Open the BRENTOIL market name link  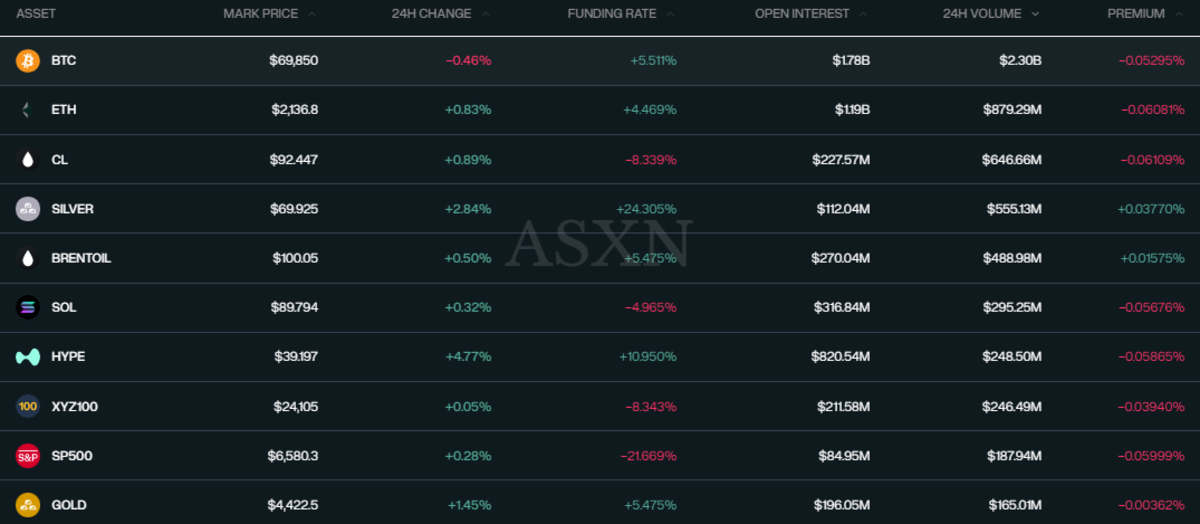pyautogui.click(x=81, y=258)
